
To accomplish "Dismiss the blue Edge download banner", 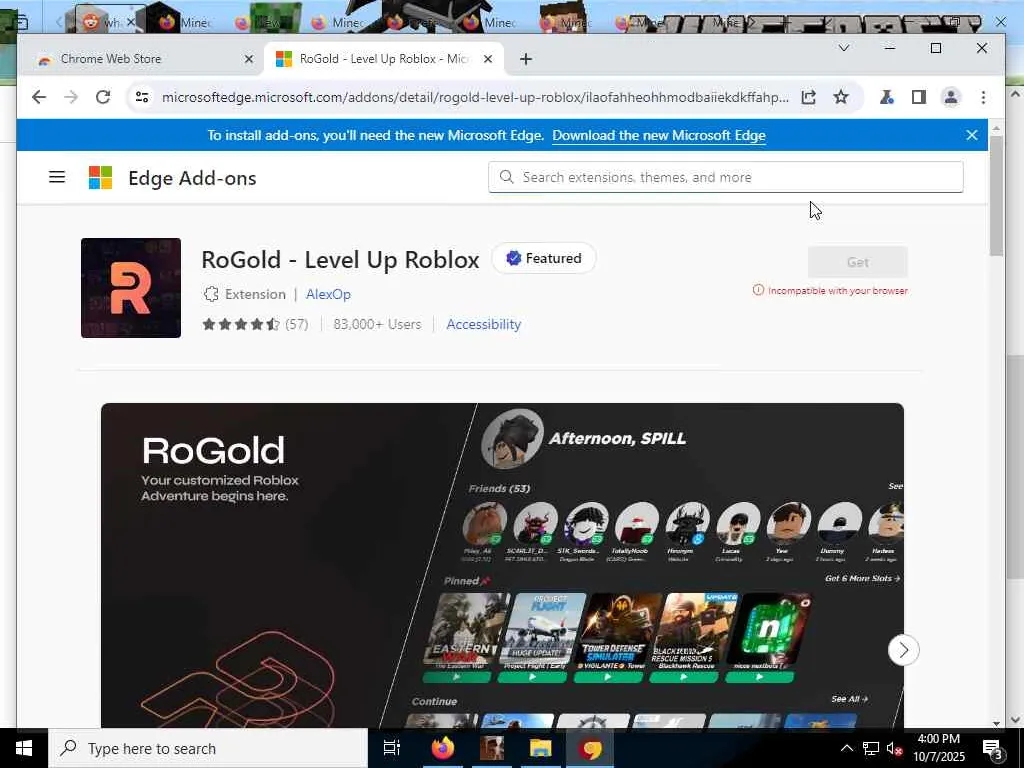I will 972,135.
